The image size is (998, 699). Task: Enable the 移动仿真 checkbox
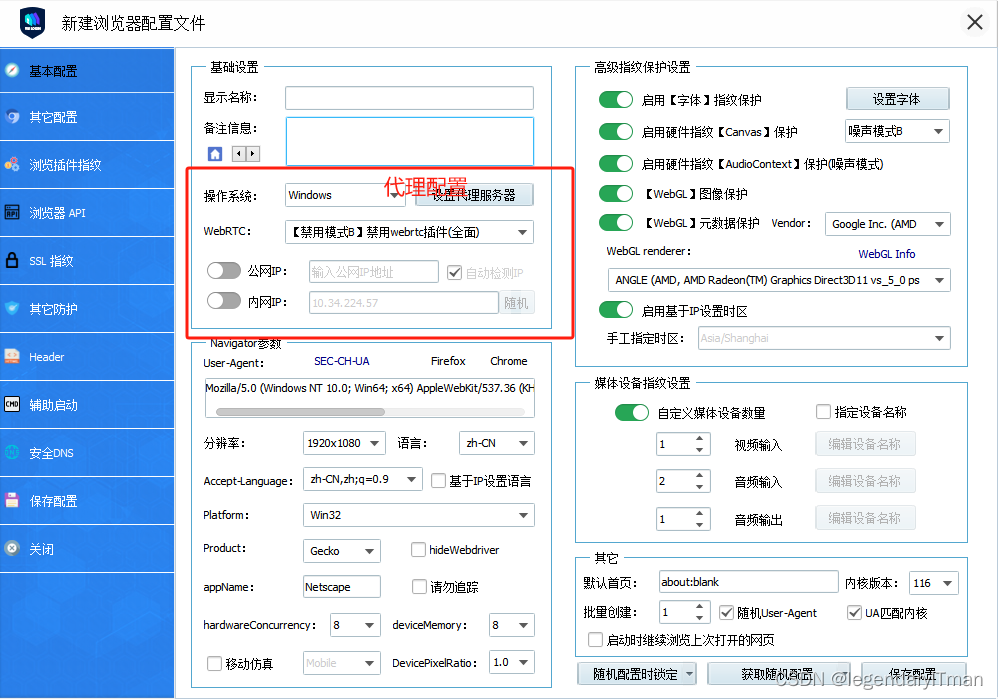(x=214, y=663)
